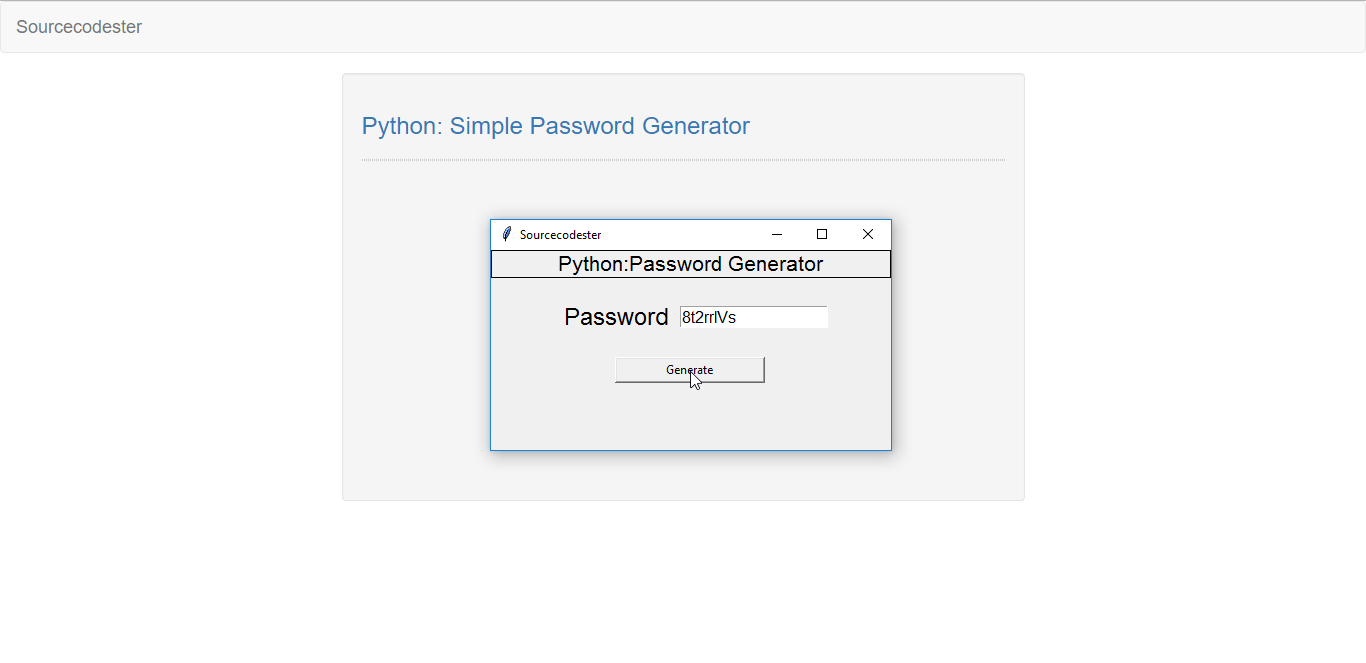The image size is (1366, 663).
Task: Click white page area below the gray panel
Action: [x=683, y=580]
